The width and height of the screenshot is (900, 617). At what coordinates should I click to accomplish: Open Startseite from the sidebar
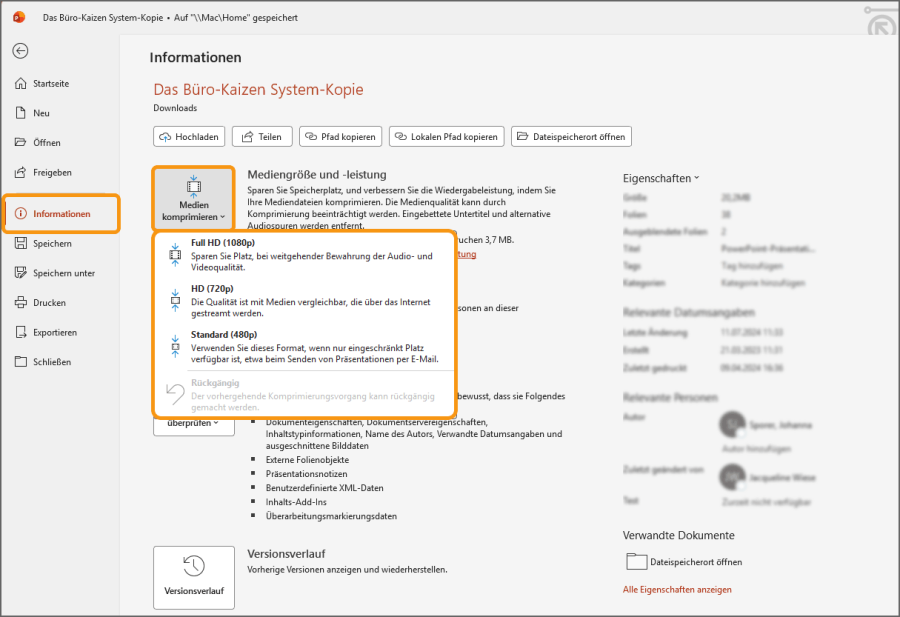60,83
